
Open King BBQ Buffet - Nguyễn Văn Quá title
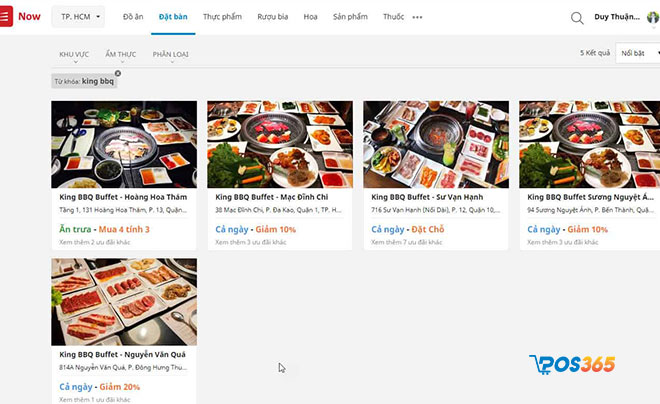tap(122, 354)
